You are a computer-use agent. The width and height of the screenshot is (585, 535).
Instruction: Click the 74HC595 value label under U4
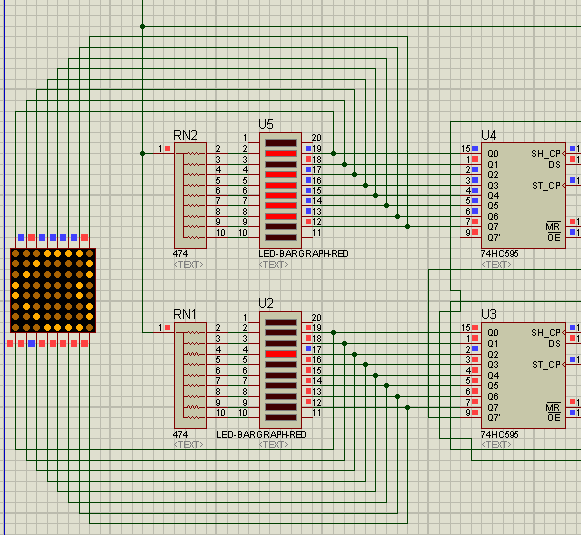pos(500,254)
